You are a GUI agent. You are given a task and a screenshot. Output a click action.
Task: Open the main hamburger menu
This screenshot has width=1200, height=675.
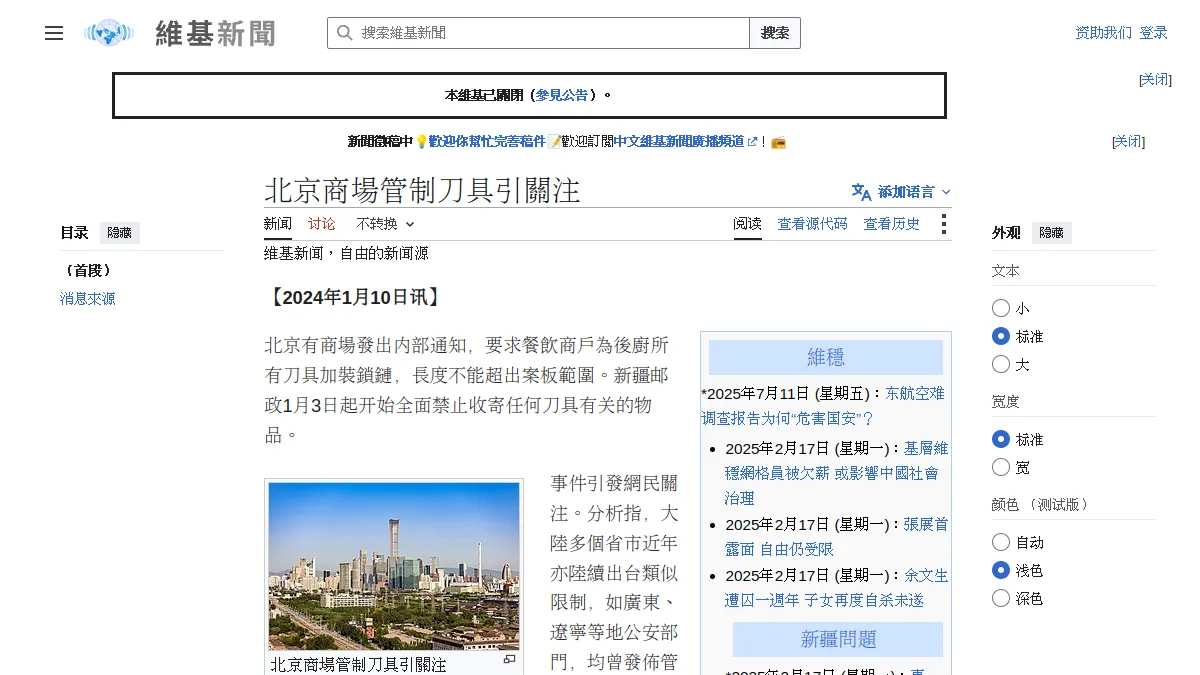(x=54, y=33)
